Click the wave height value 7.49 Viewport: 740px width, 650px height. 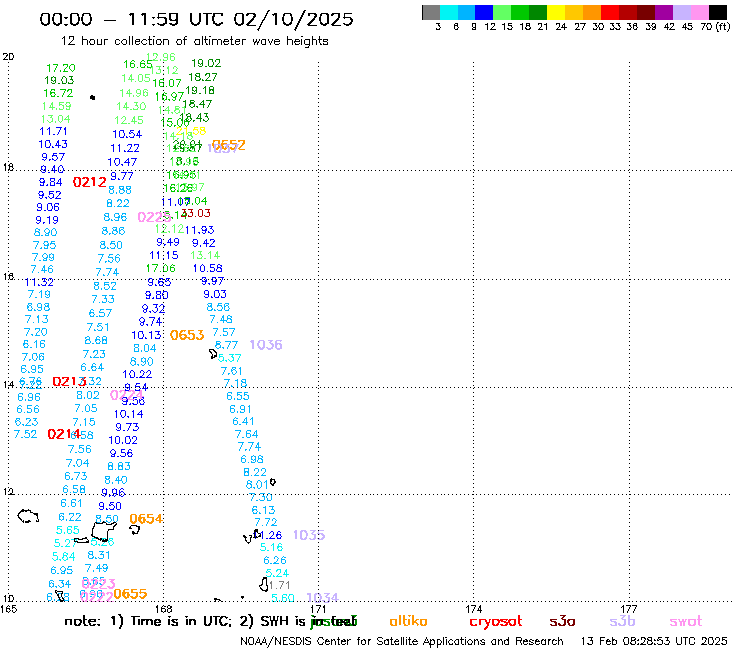coord(96,568)
